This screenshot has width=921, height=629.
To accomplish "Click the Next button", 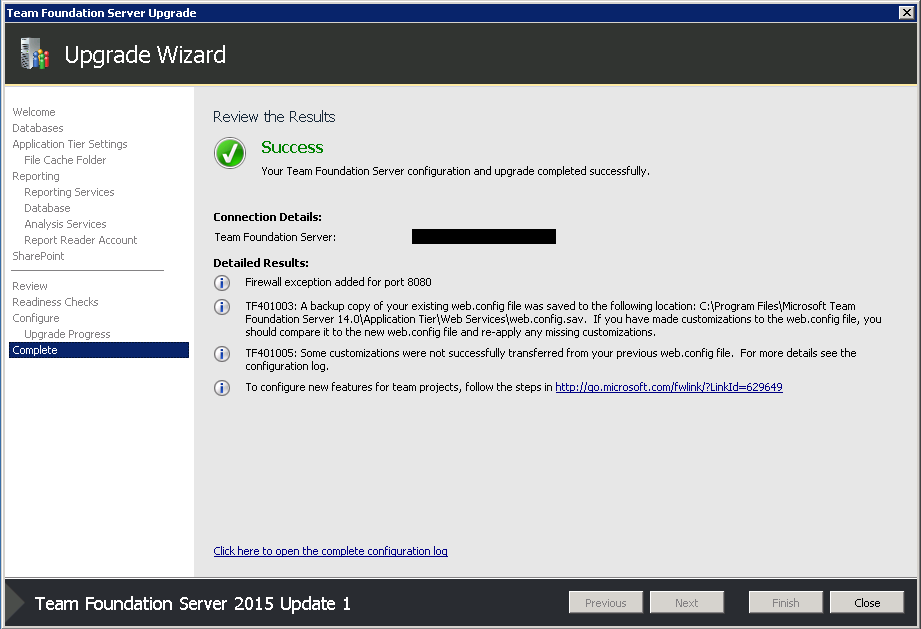I will (687, 603).
